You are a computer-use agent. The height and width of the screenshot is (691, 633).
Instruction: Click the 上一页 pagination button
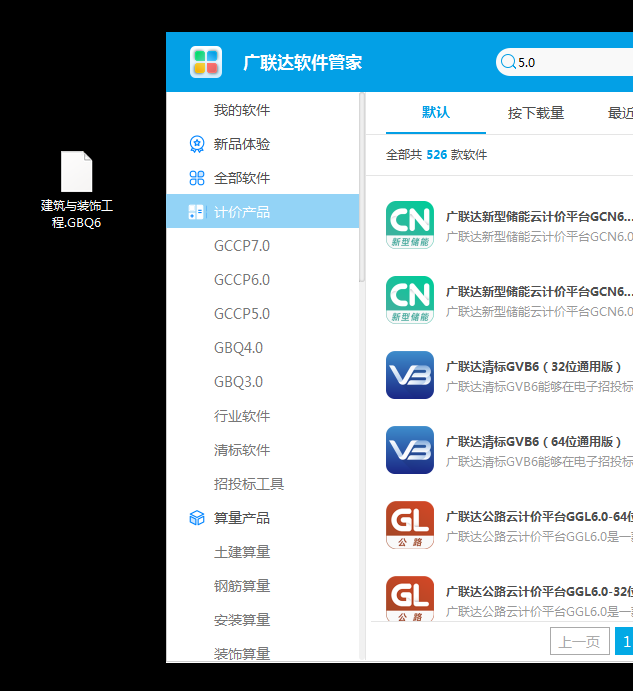coord(580,641)
